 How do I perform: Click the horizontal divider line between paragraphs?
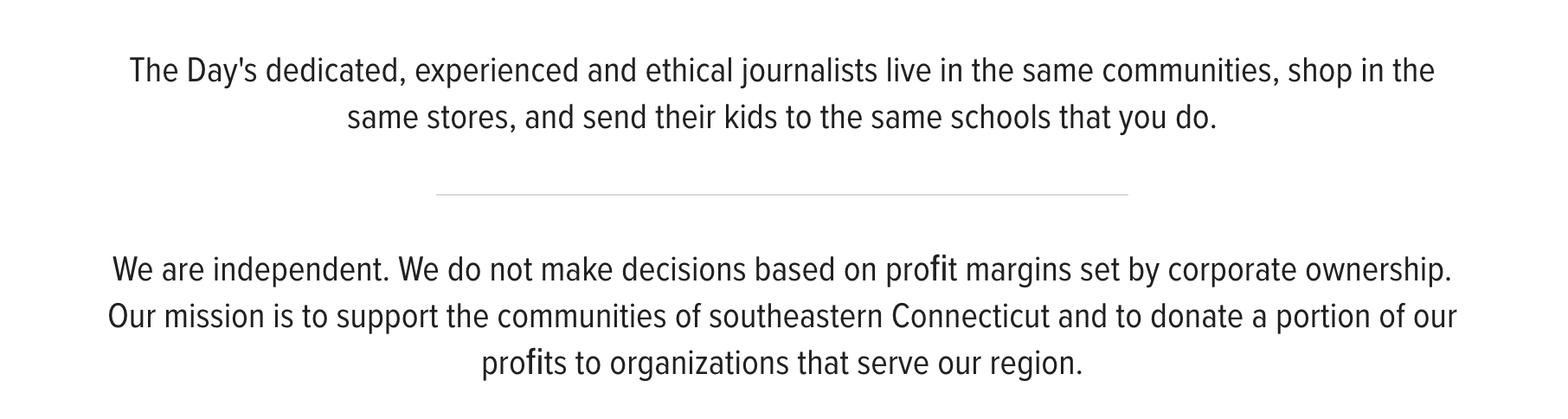click(781, 195)
